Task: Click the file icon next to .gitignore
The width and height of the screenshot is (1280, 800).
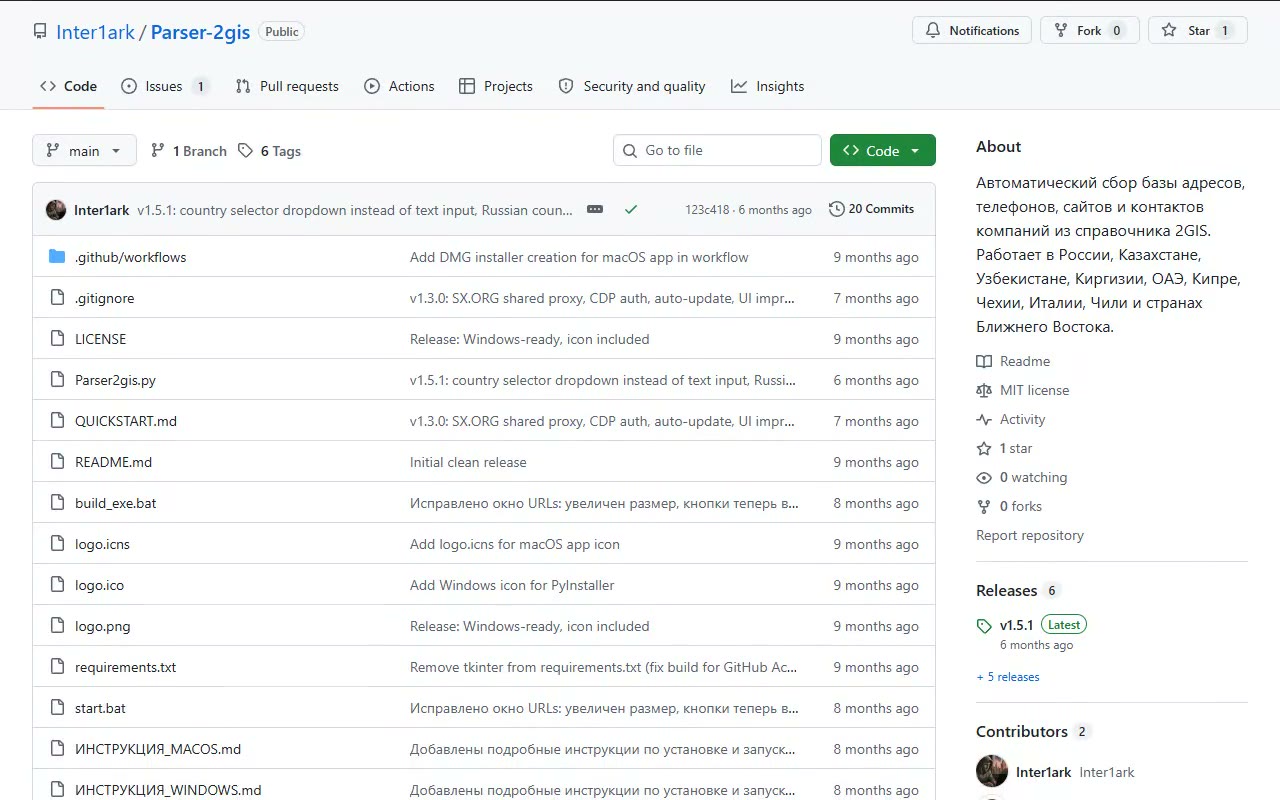Action: (x=57, y=298)
